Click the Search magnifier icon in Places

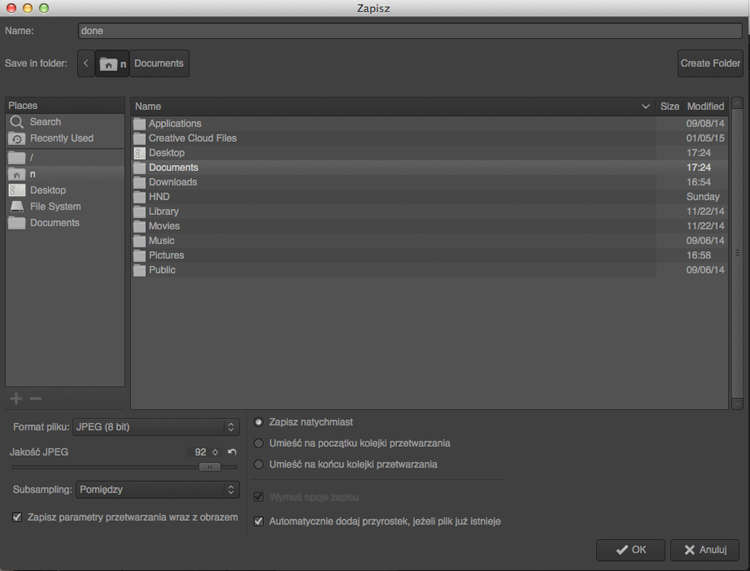[17, 122]
